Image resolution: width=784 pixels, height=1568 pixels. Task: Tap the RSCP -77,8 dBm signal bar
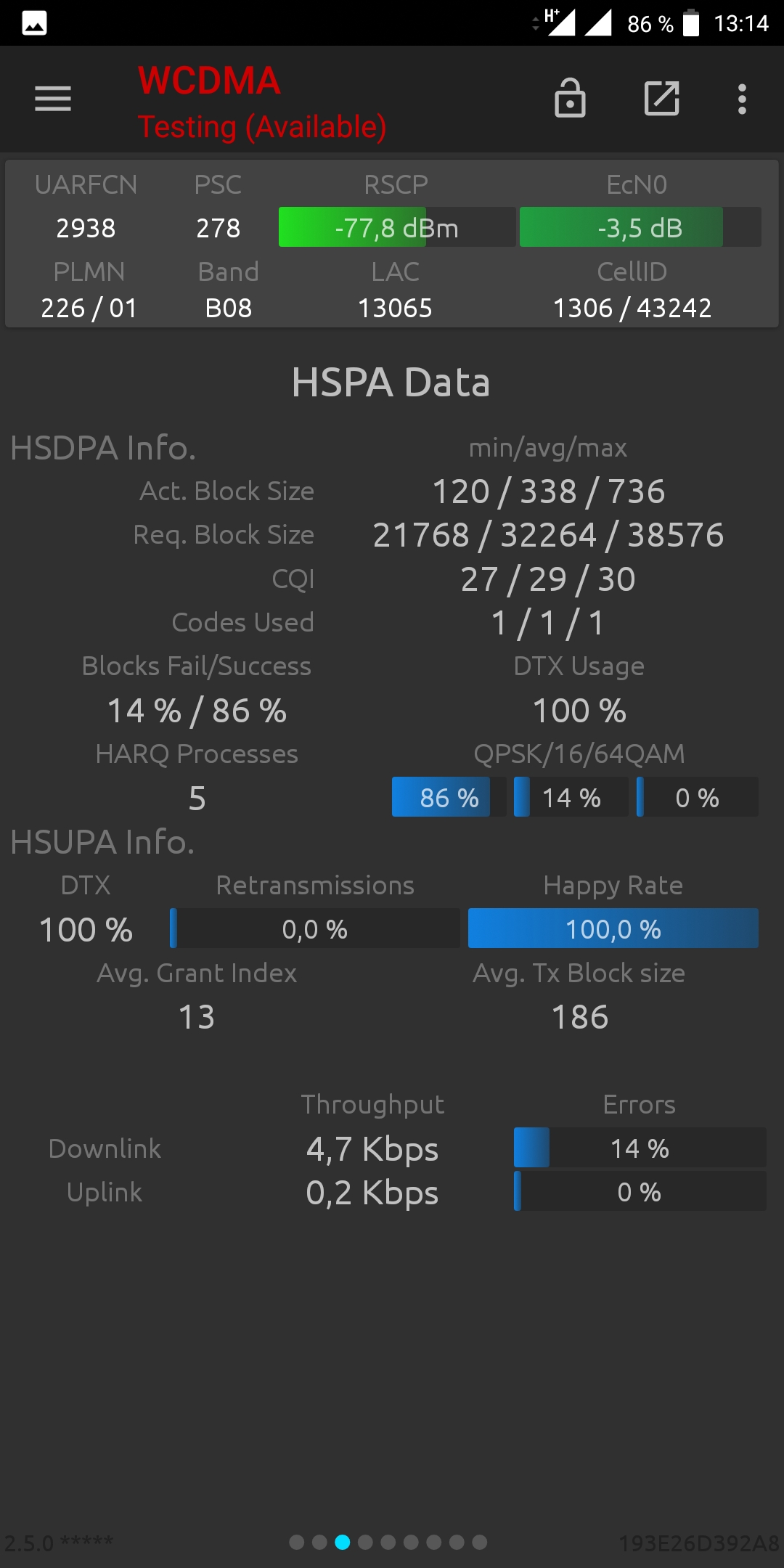click(x=397, y=227)
